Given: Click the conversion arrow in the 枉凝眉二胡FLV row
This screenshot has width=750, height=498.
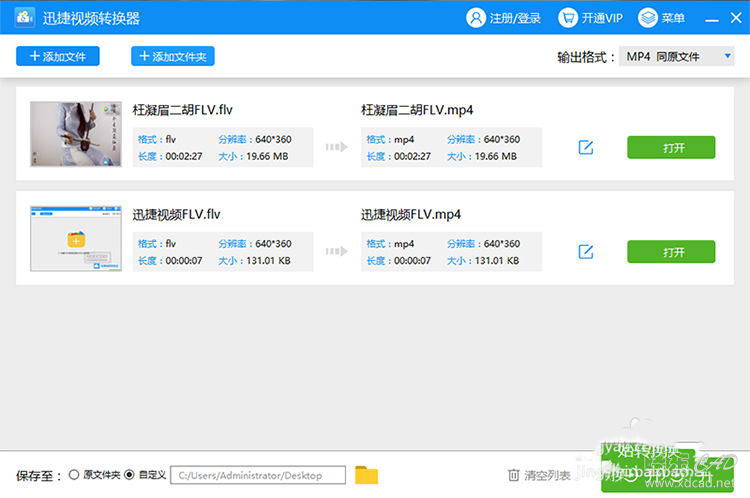Looking at the screenshot, I should 337,147.
